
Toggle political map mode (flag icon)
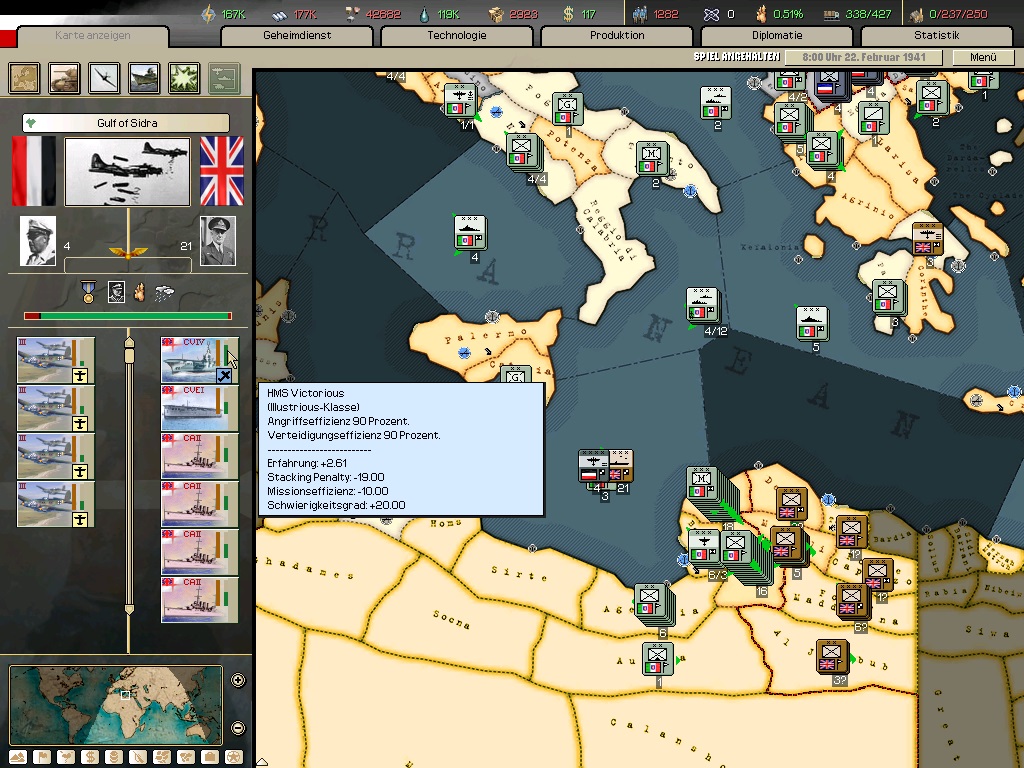pyautogui.click(x=42, y=757)
